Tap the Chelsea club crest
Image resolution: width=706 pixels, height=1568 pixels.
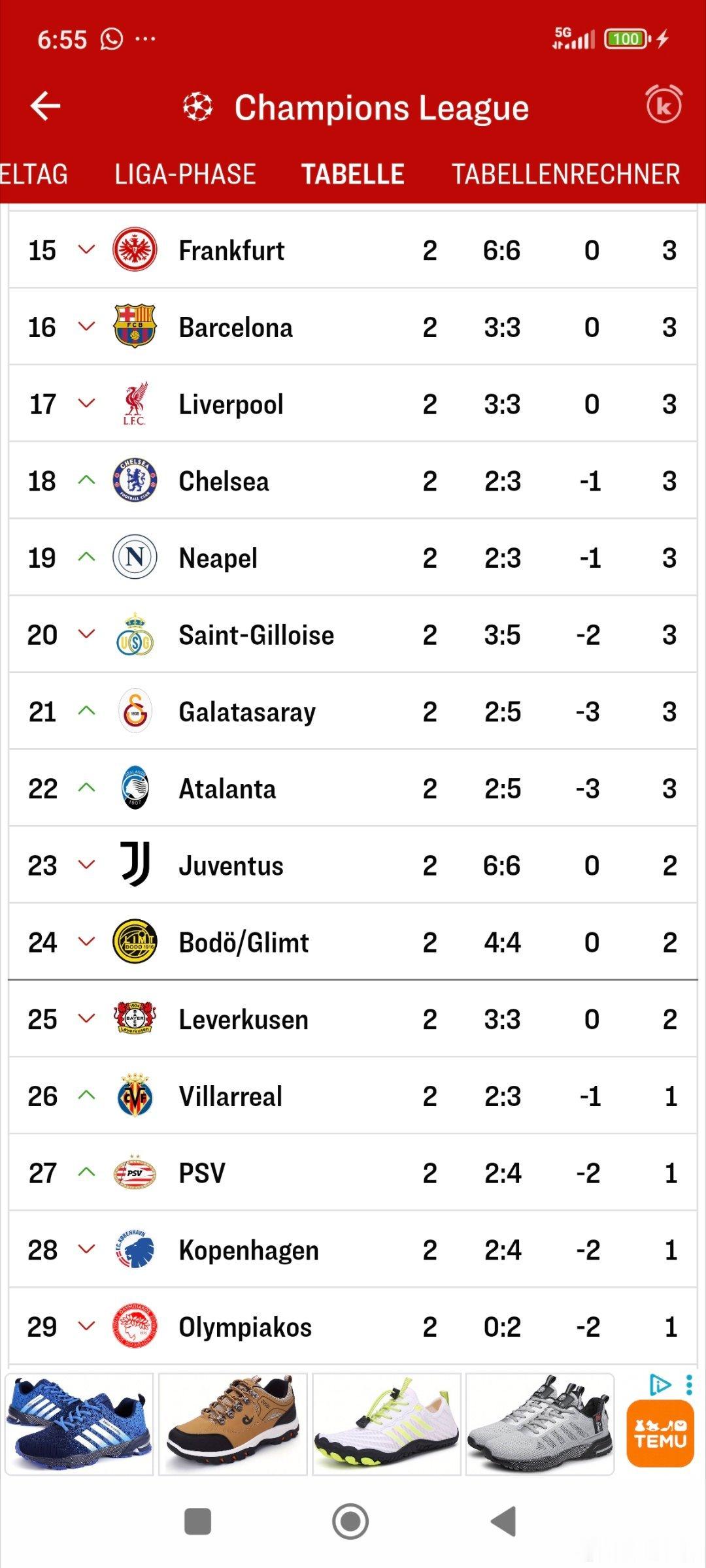pyautogui.click(x=135, y=481)
